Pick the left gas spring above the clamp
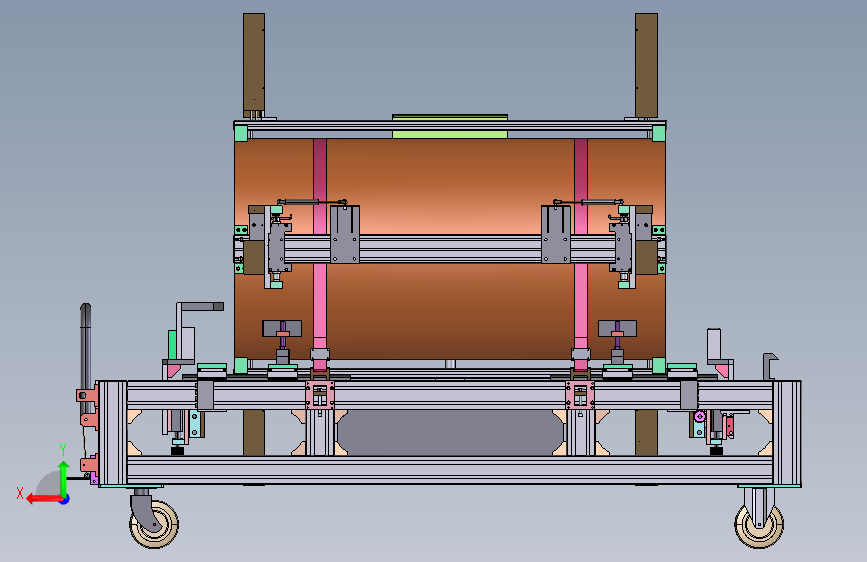The image size is (867, 562). coord(312,202)
